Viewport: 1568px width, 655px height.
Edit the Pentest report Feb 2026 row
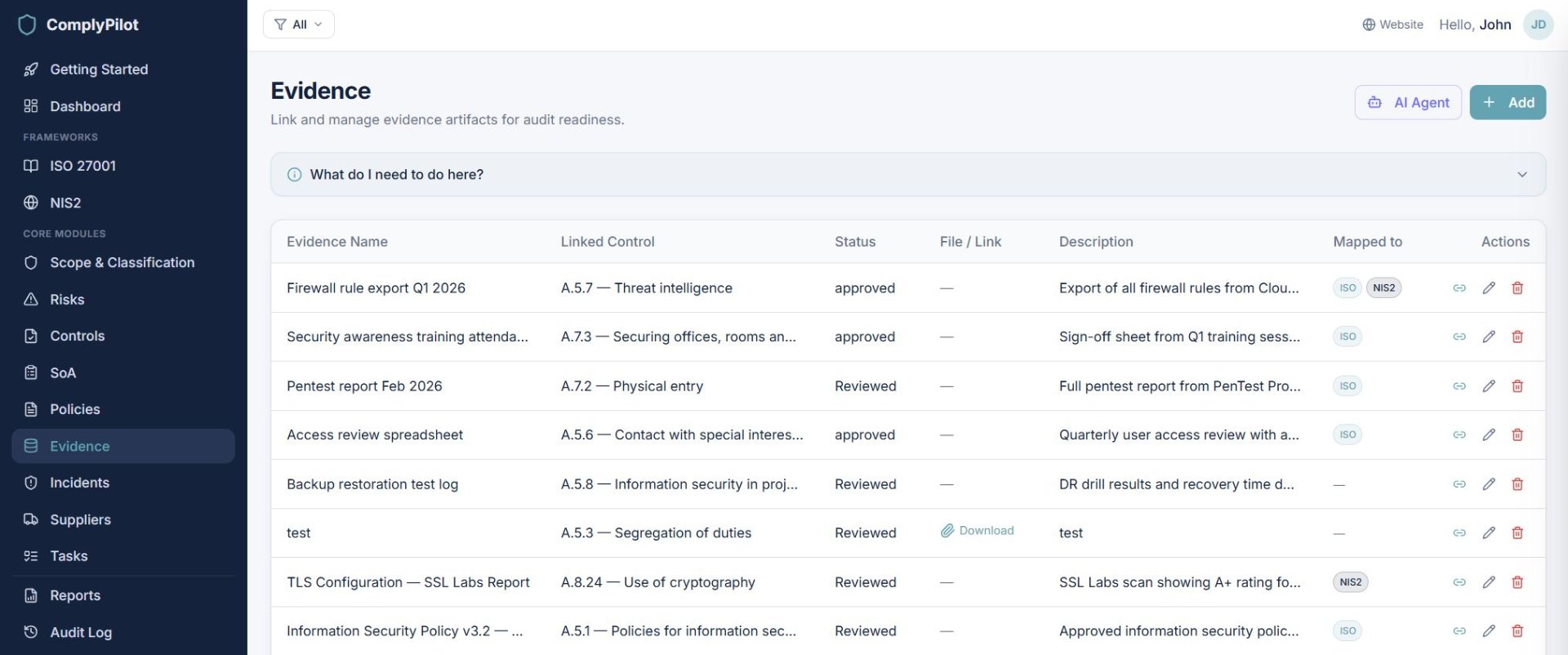(x=1489, y=386)
